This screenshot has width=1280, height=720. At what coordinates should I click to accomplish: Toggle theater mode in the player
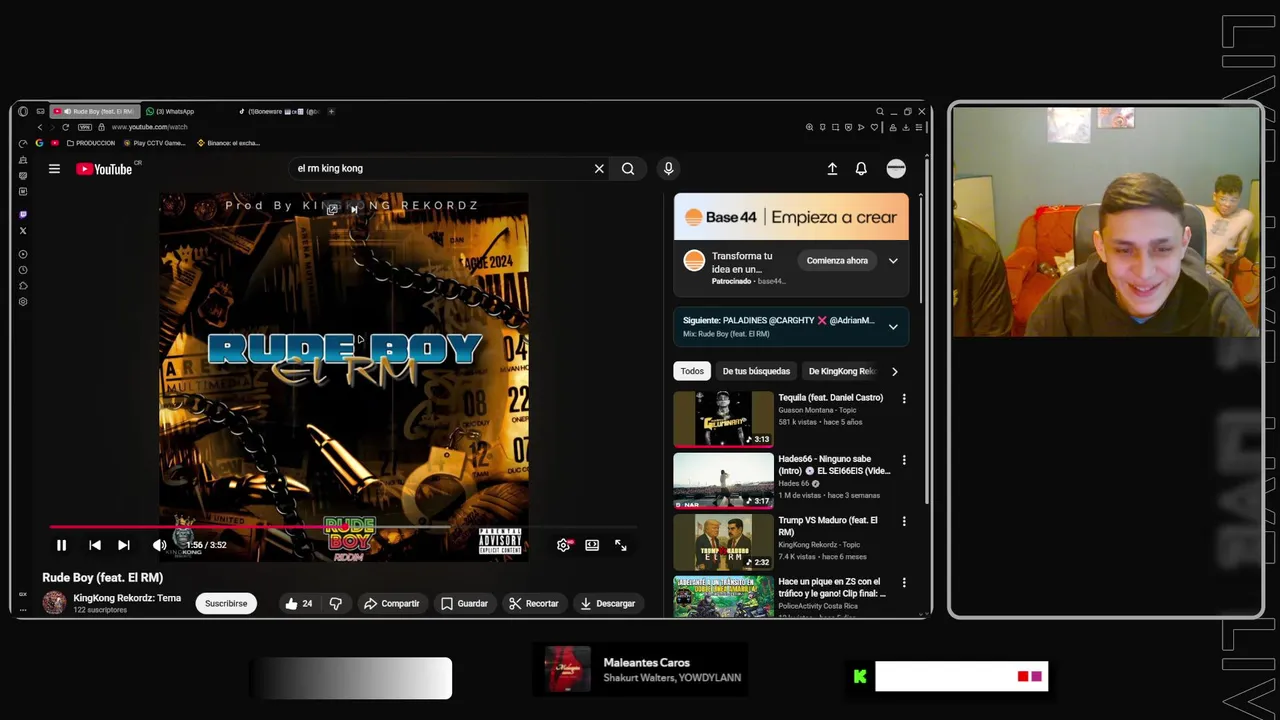pos(592,545)
